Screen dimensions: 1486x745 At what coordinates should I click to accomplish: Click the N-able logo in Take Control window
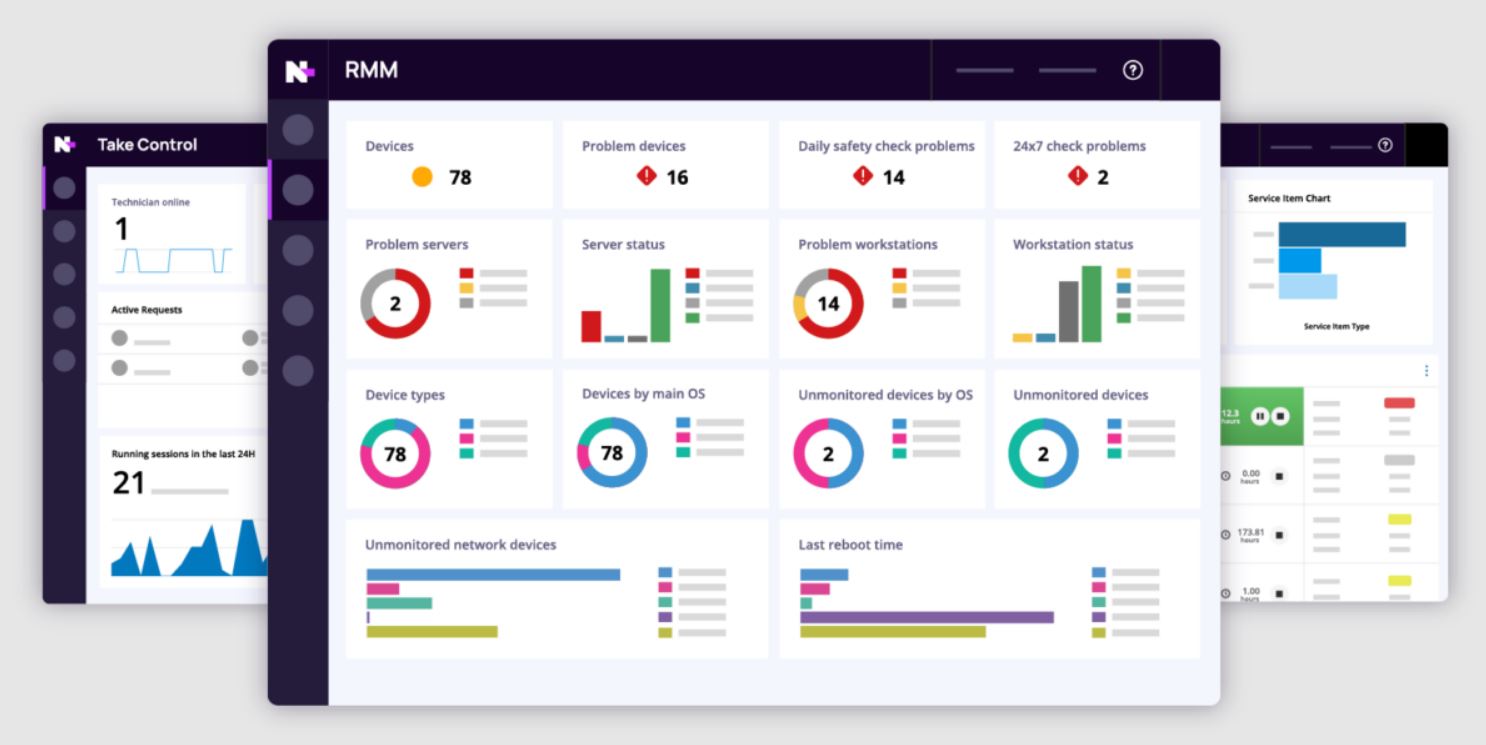point(65,144)
